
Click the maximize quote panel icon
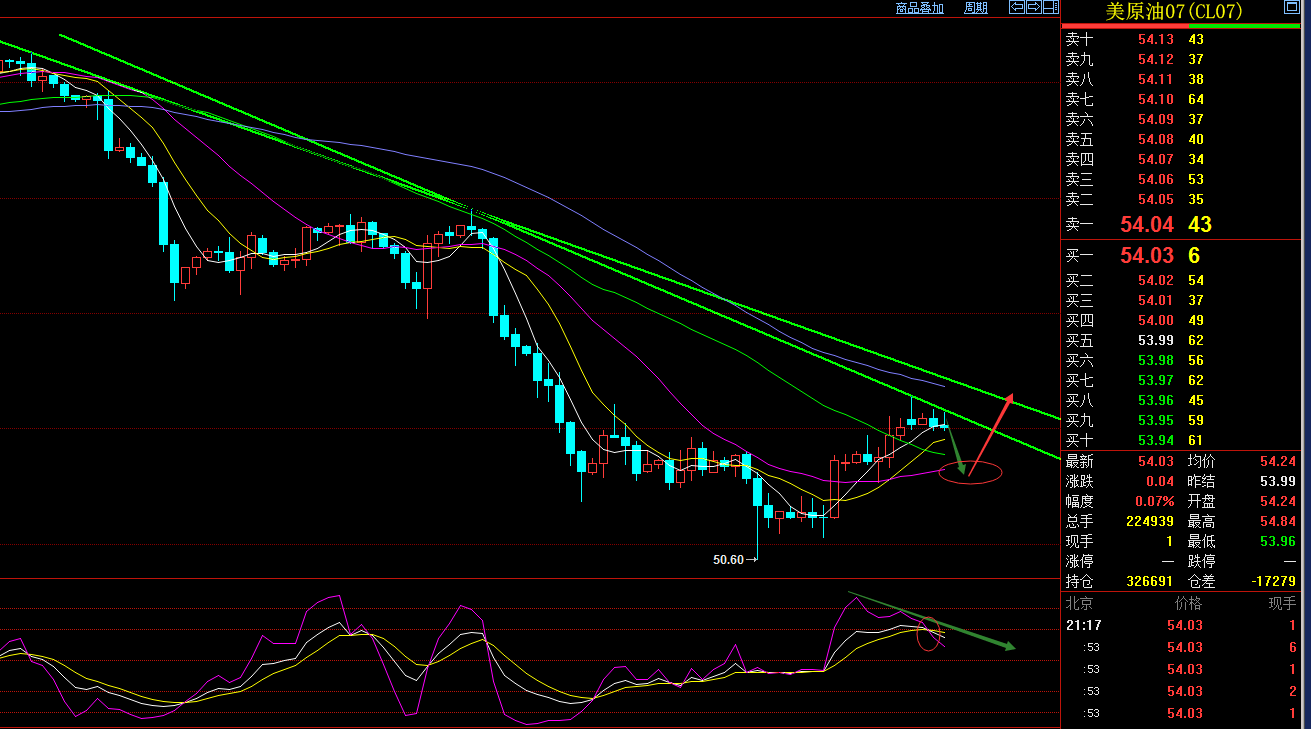click(x=1291, y=7)
